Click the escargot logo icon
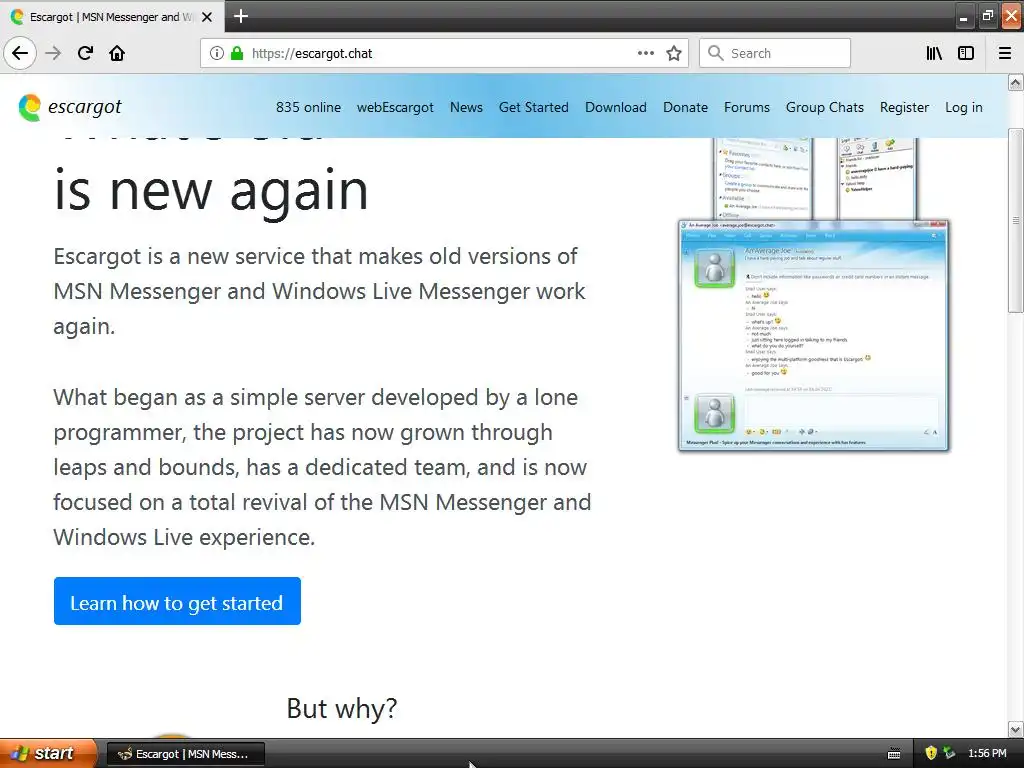Image resolution: width=1024 pixels, height=768 pixels. click(x=29, y=108)
